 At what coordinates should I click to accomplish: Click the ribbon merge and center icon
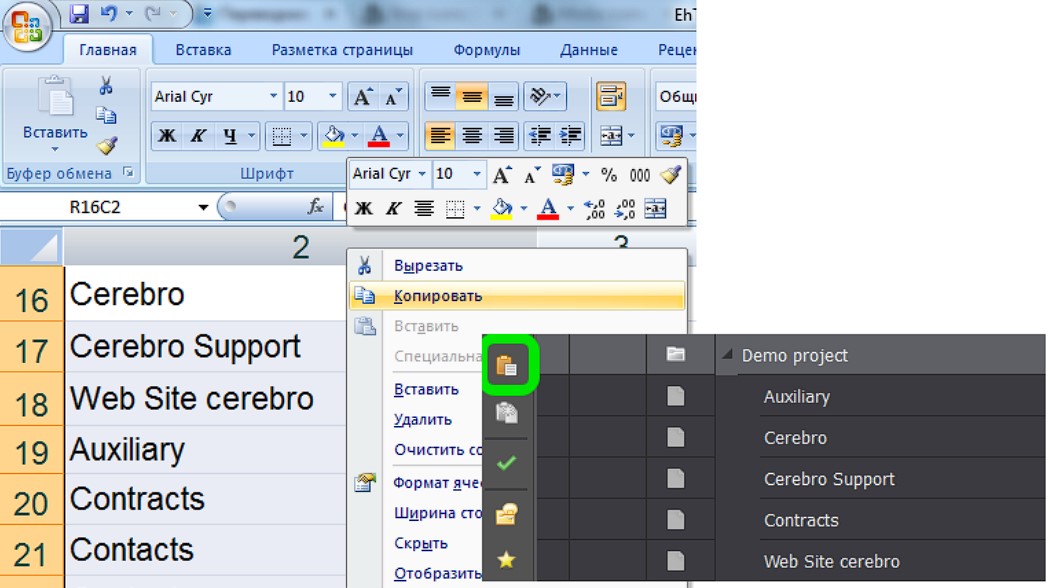pyautogui.click(x=611, y=136)
